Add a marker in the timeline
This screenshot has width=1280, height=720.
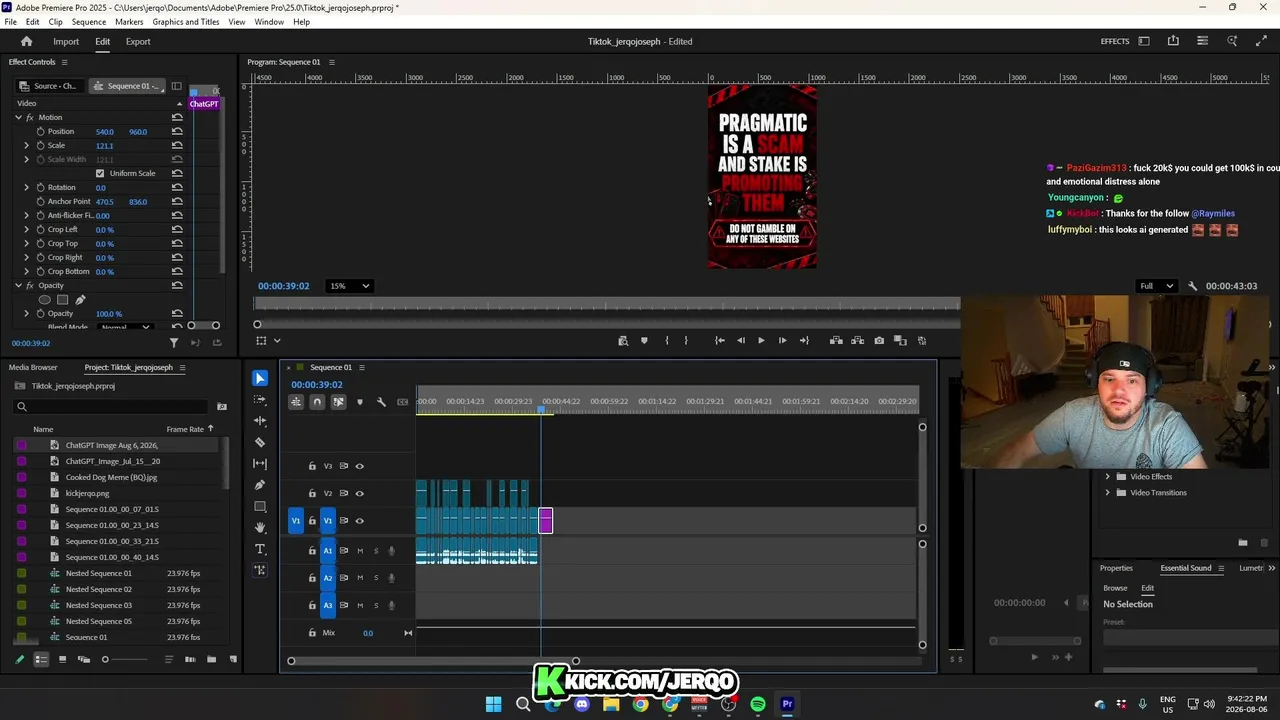click(x=360, y=402)
